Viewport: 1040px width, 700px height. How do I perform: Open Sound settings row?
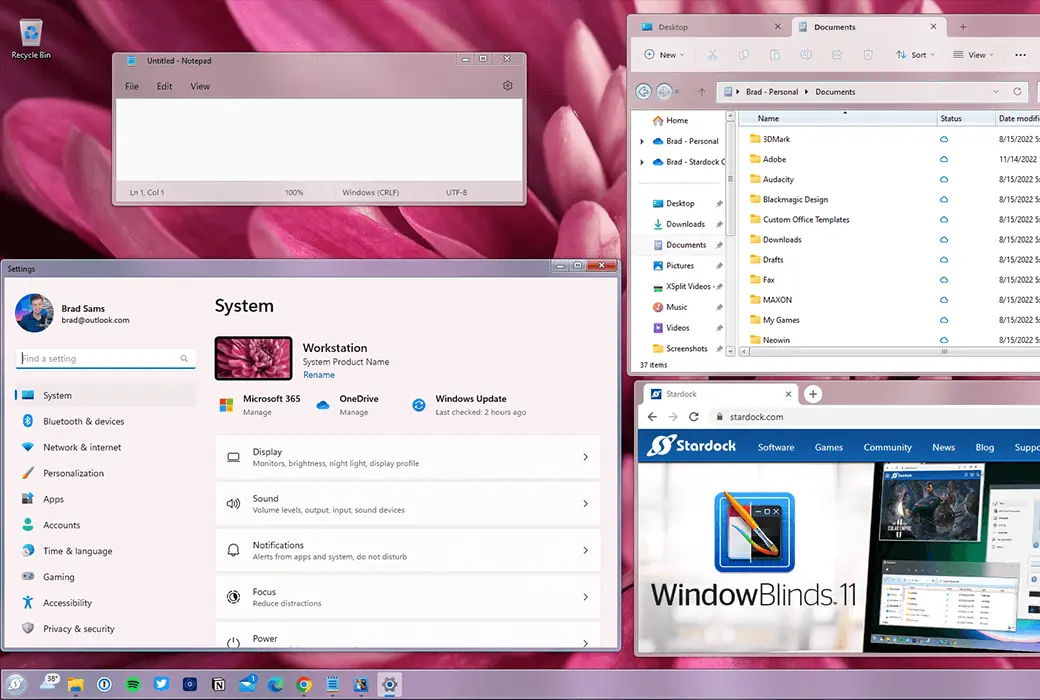click(408, 504)
